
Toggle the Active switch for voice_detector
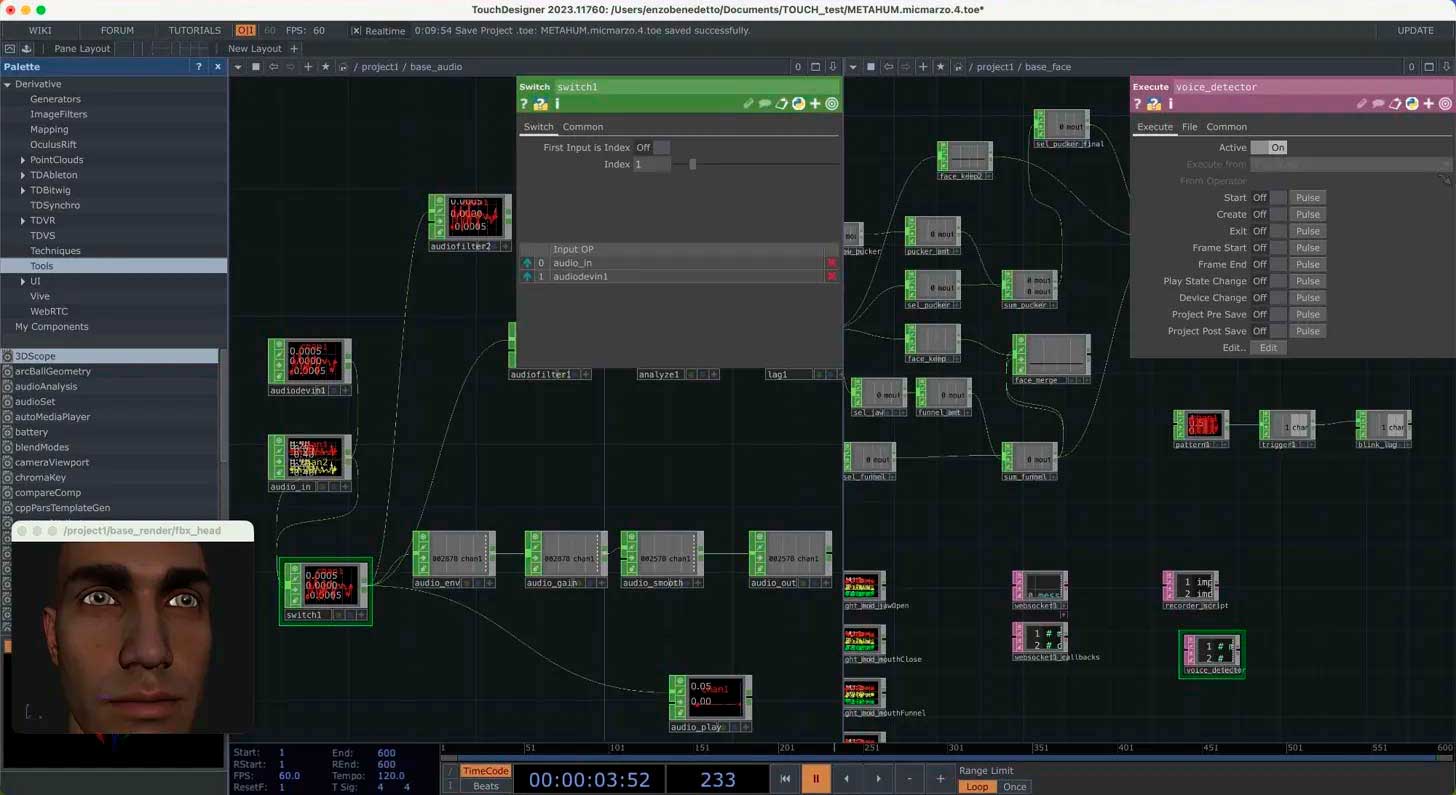coord(1268,148)
